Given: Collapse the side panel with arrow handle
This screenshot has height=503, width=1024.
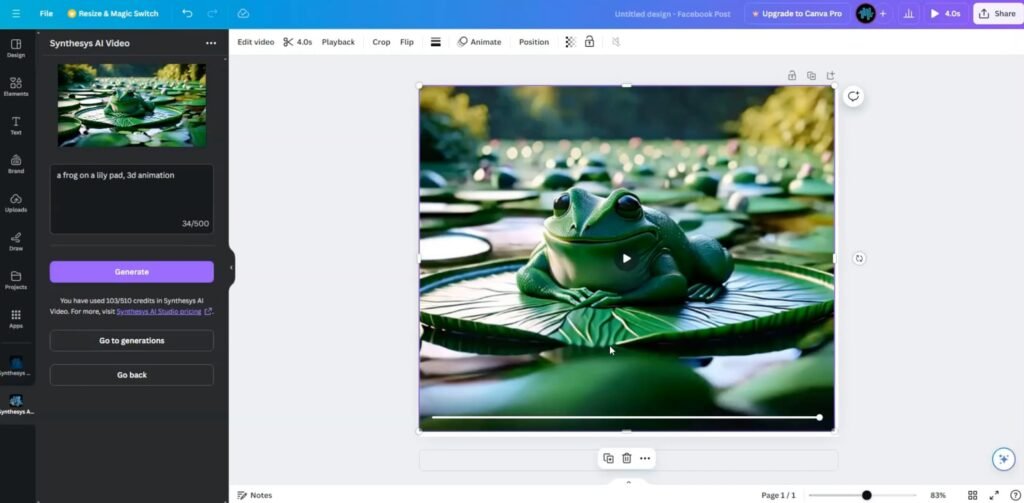Looking at the screenshot, I should pyautogui.click(x=232, y=267).
